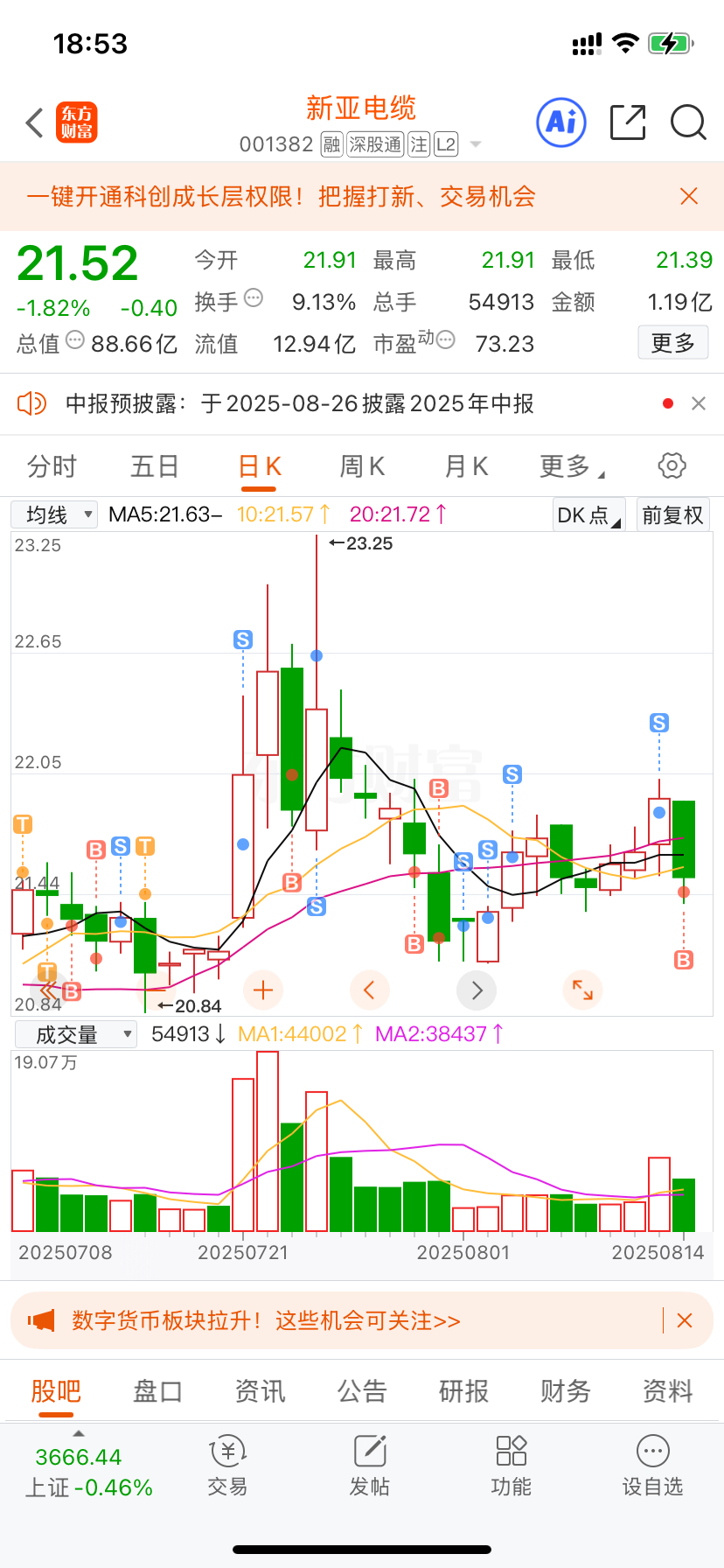Open the 东方财富 logo home icon
Image resolution: width=724 pixels, height=1568 pixels.
[x=77, y=122]
